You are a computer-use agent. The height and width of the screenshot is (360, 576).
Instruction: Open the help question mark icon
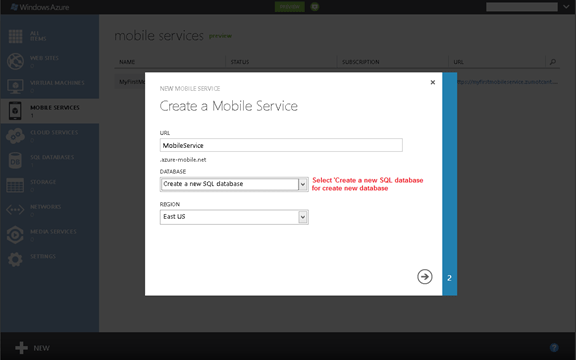point(554,348)
